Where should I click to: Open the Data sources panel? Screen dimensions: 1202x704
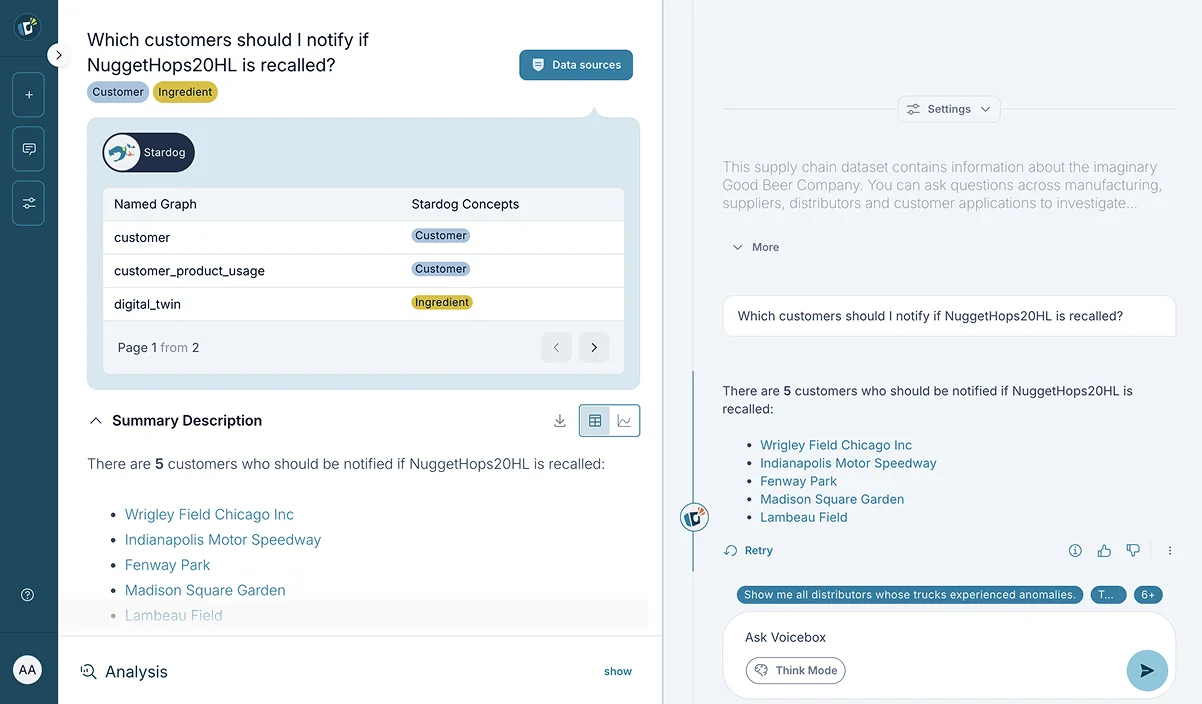[575, 64]
